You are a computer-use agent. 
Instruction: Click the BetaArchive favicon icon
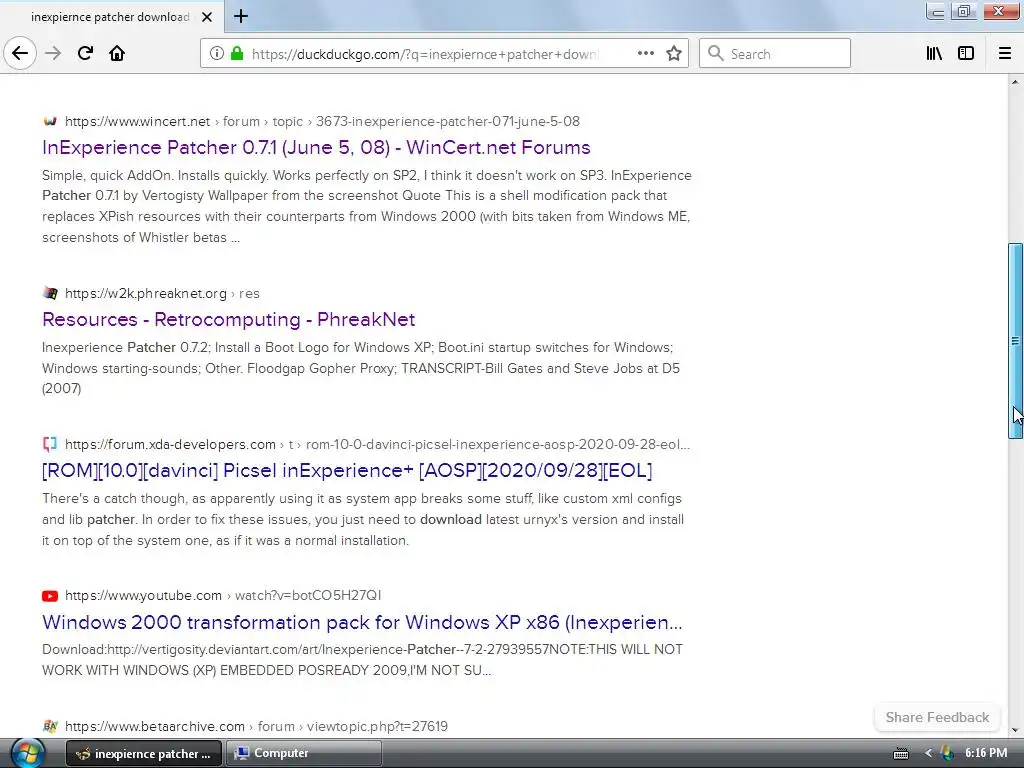tap(50, 726)
